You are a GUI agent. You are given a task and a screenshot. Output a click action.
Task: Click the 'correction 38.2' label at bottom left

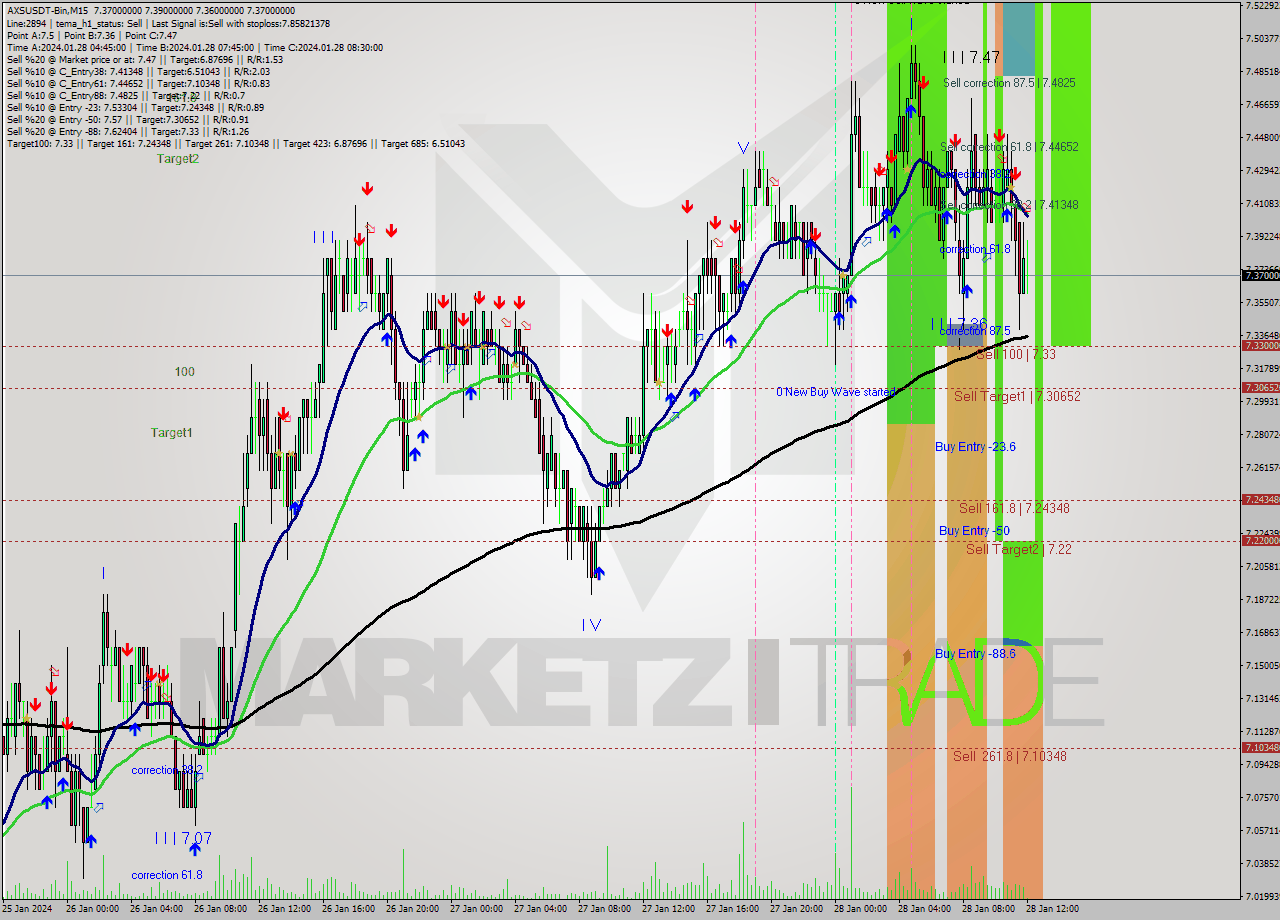point(167,770)
